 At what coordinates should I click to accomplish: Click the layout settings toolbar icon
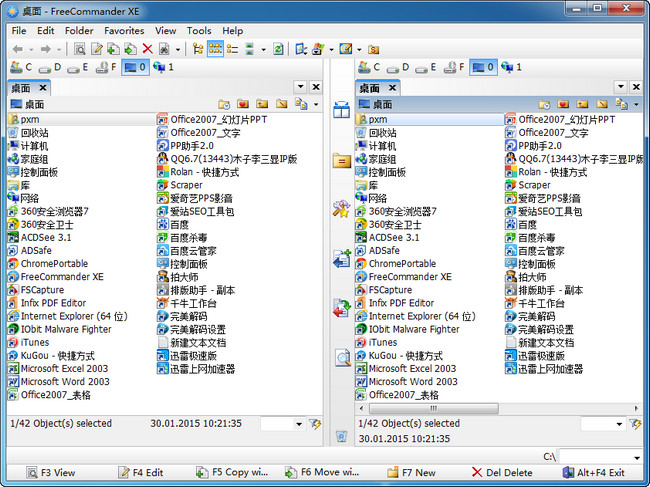pos(301,49)
